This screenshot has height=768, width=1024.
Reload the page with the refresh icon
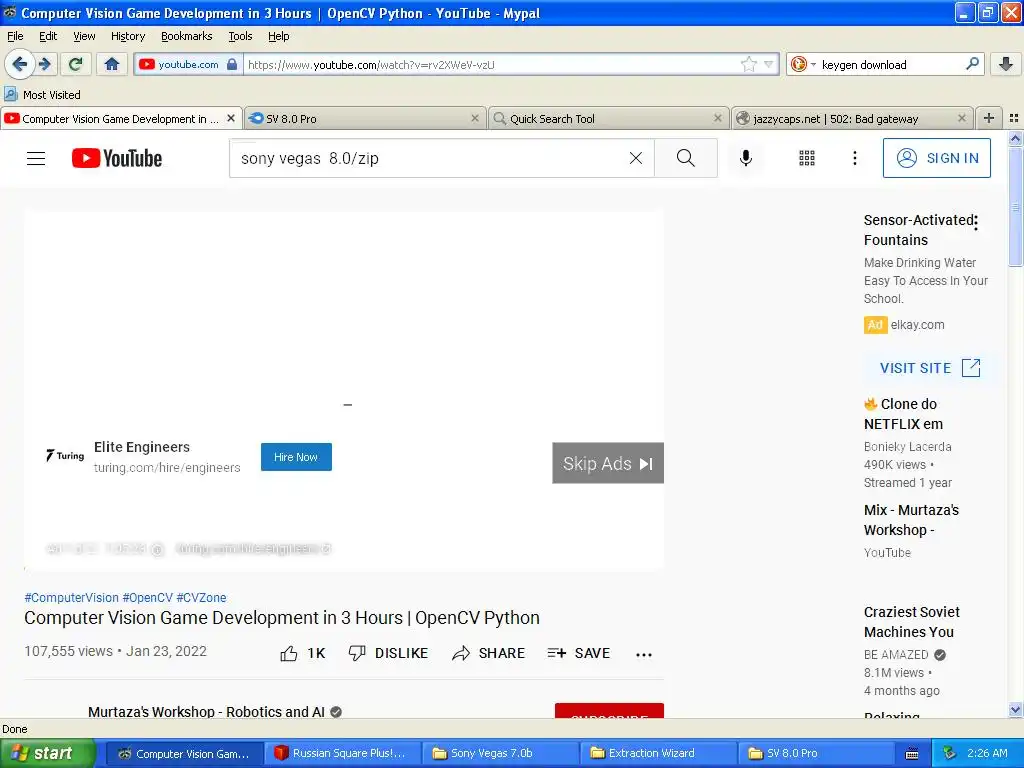(x=76, y=64)
